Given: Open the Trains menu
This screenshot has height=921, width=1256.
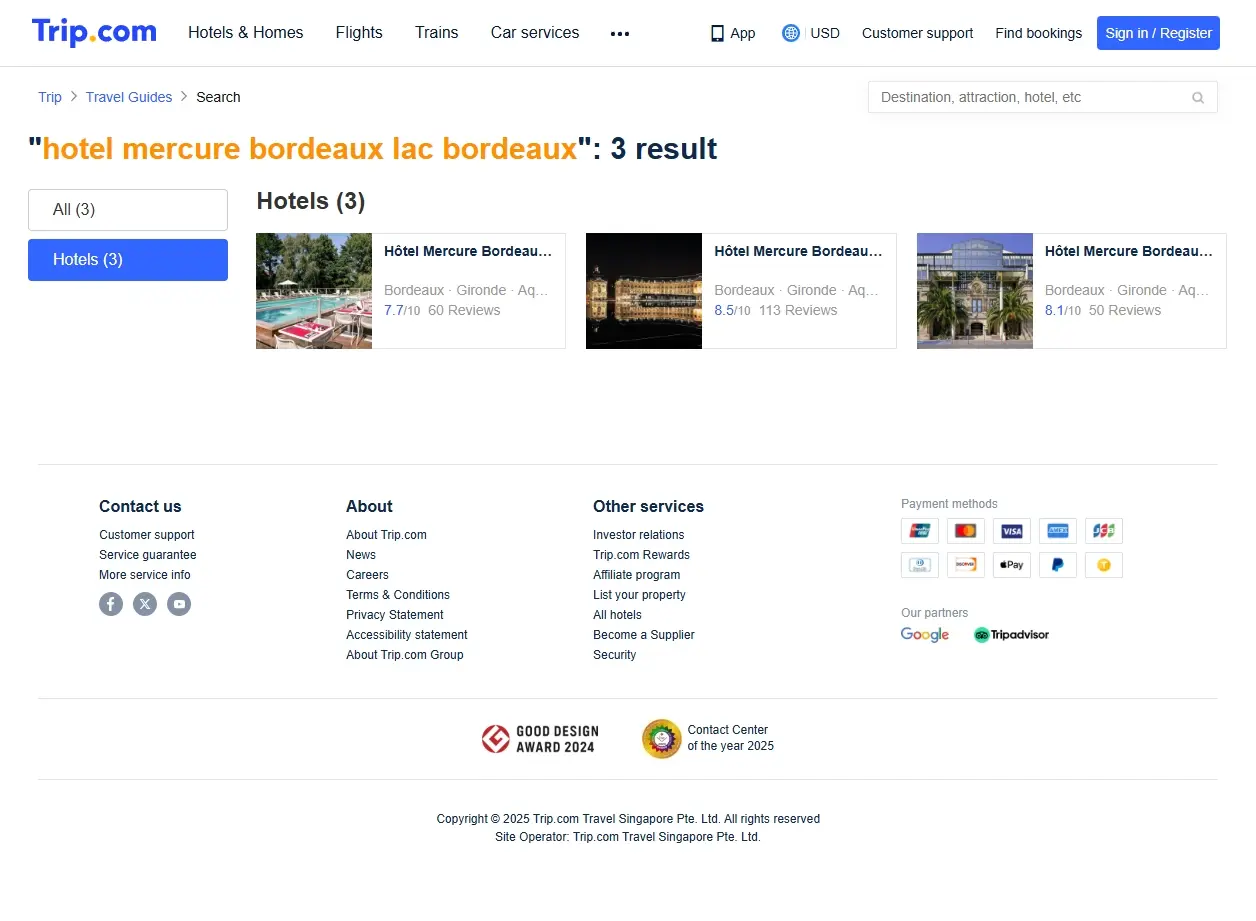Looking at the screenshot, I should tap(437, 33).
